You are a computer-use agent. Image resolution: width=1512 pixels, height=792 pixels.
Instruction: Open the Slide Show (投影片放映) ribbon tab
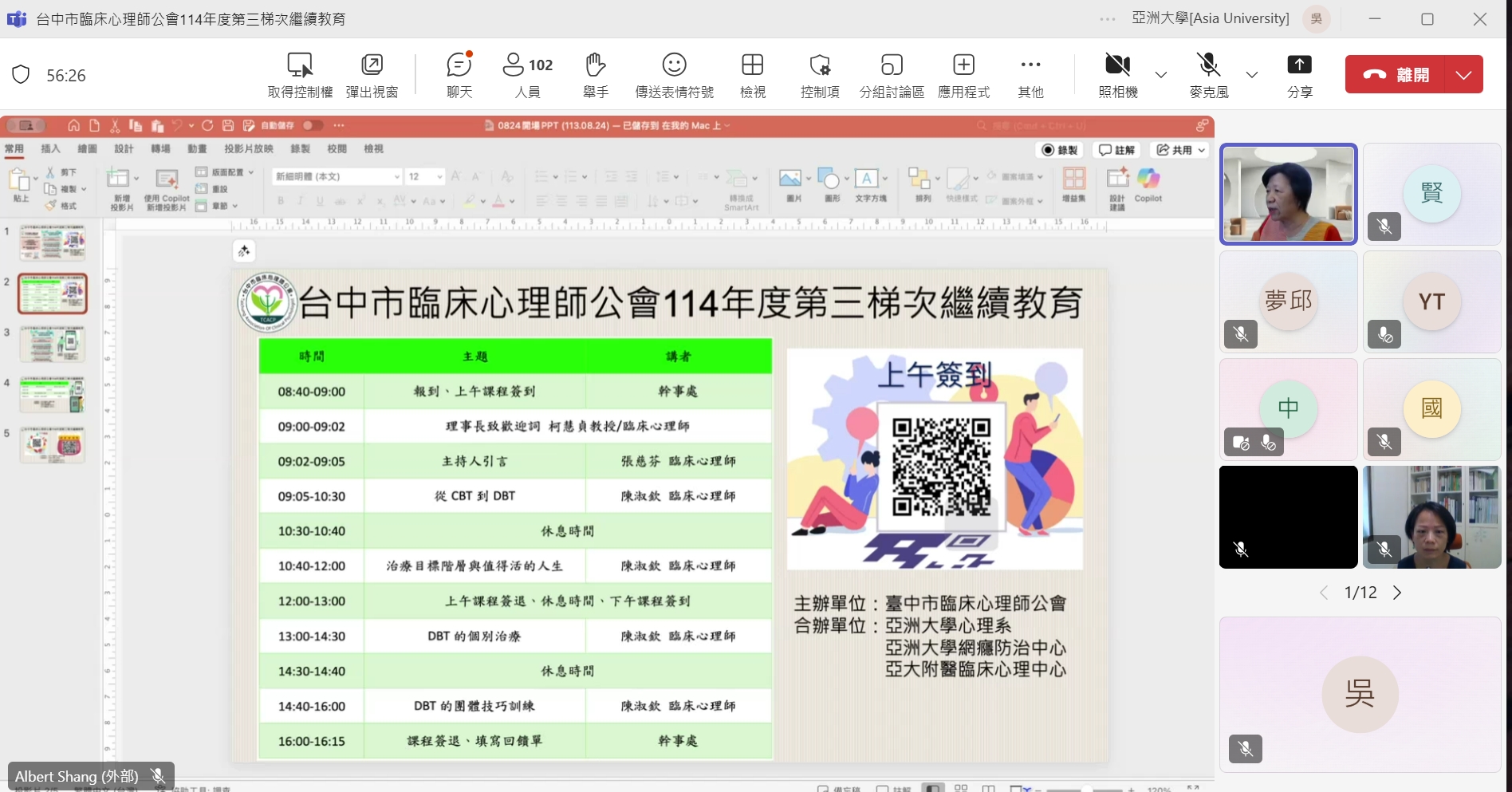pos(249,148)
